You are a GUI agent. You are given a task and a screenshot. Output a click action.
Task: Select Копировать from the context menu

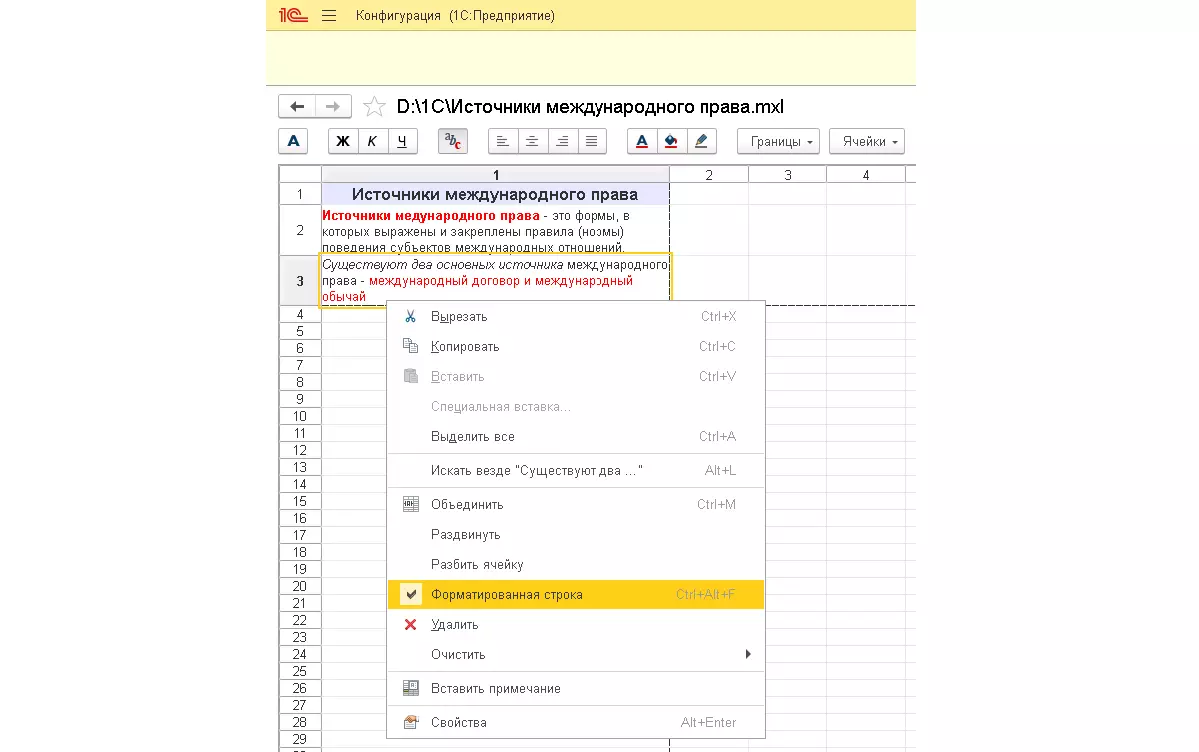click(576, 347)
